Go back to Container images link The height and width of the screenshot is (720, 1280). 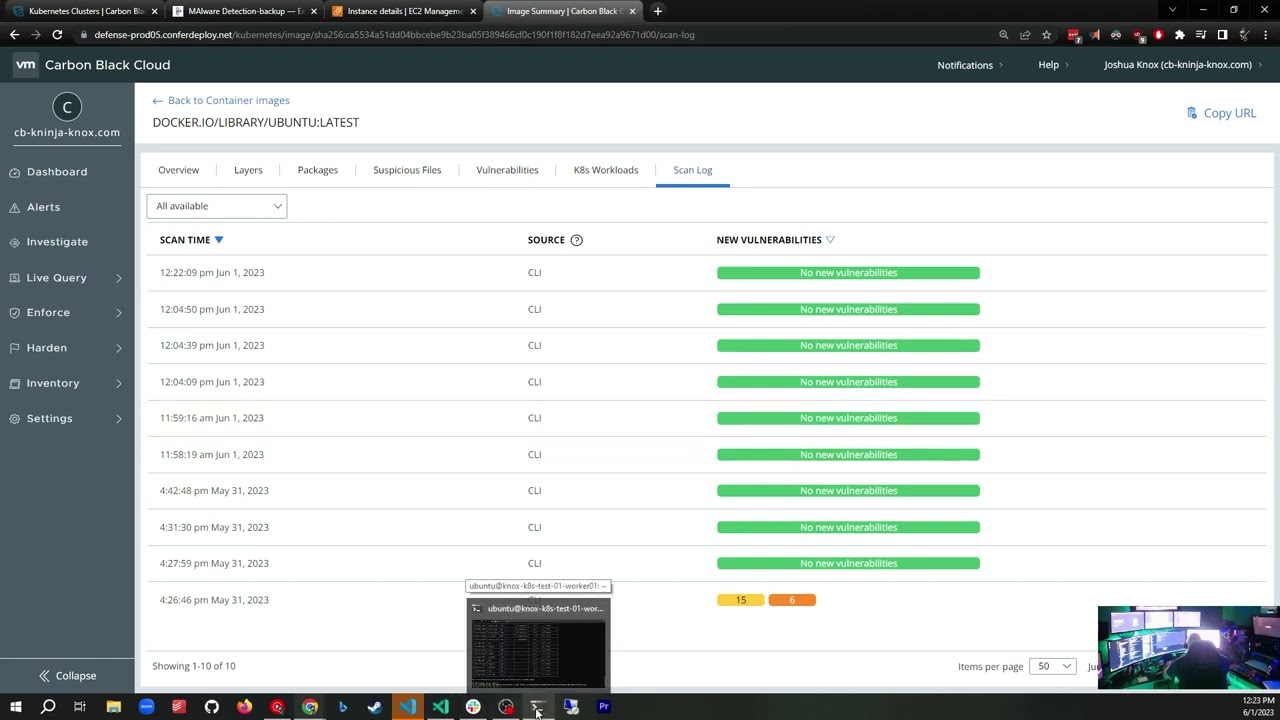tap(221, 100)
